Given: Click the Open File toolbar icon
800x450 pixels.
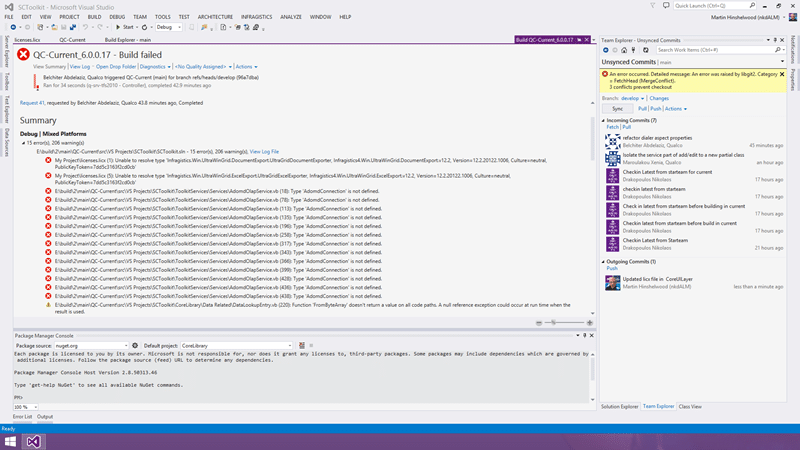Looking at the screenshot, I should [54, 27].
